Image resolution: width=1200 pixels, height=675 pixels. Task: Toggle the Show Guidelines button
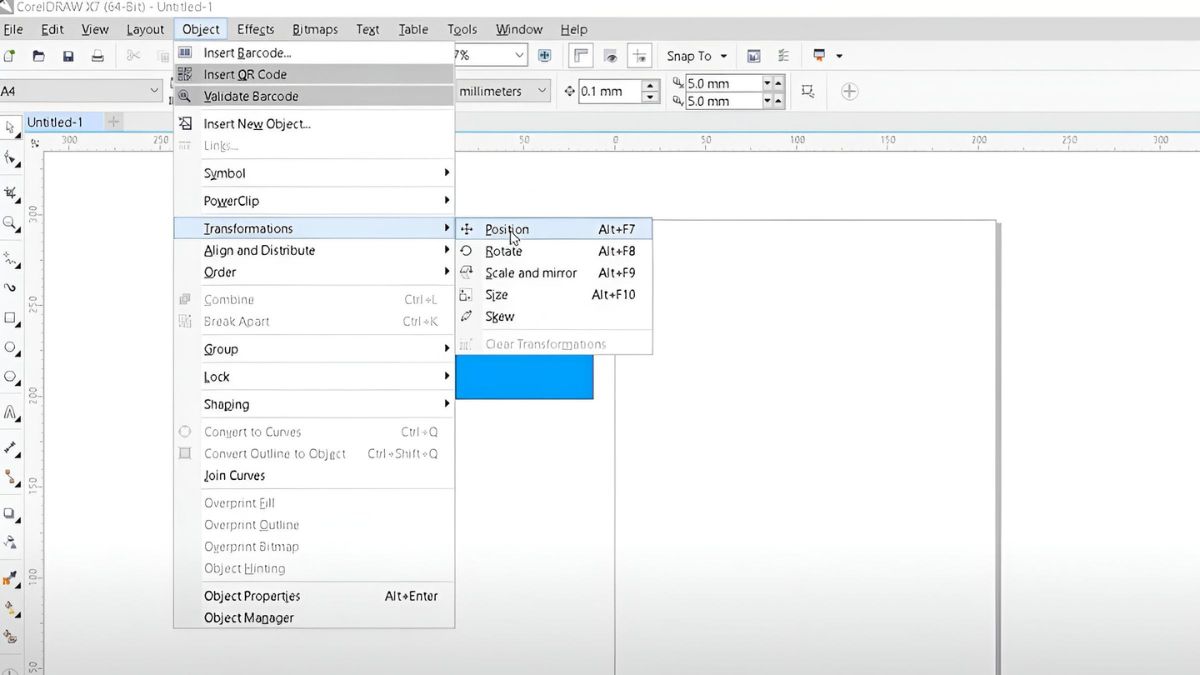[x=640, y=56]
